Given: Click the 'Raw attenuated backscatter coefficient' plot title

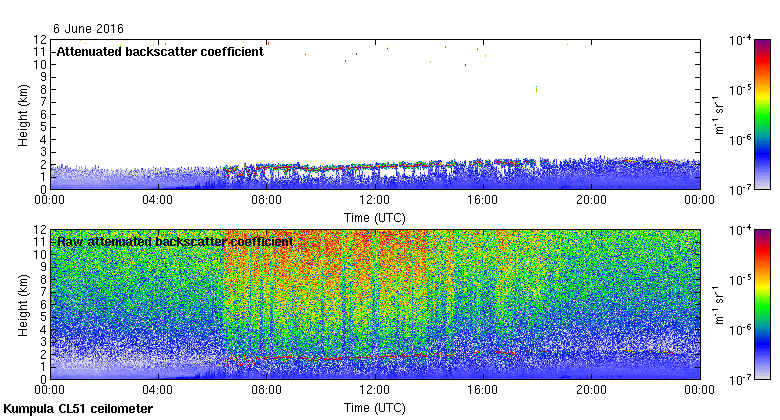Looking at the screenshot, I should tap(175, 242).
